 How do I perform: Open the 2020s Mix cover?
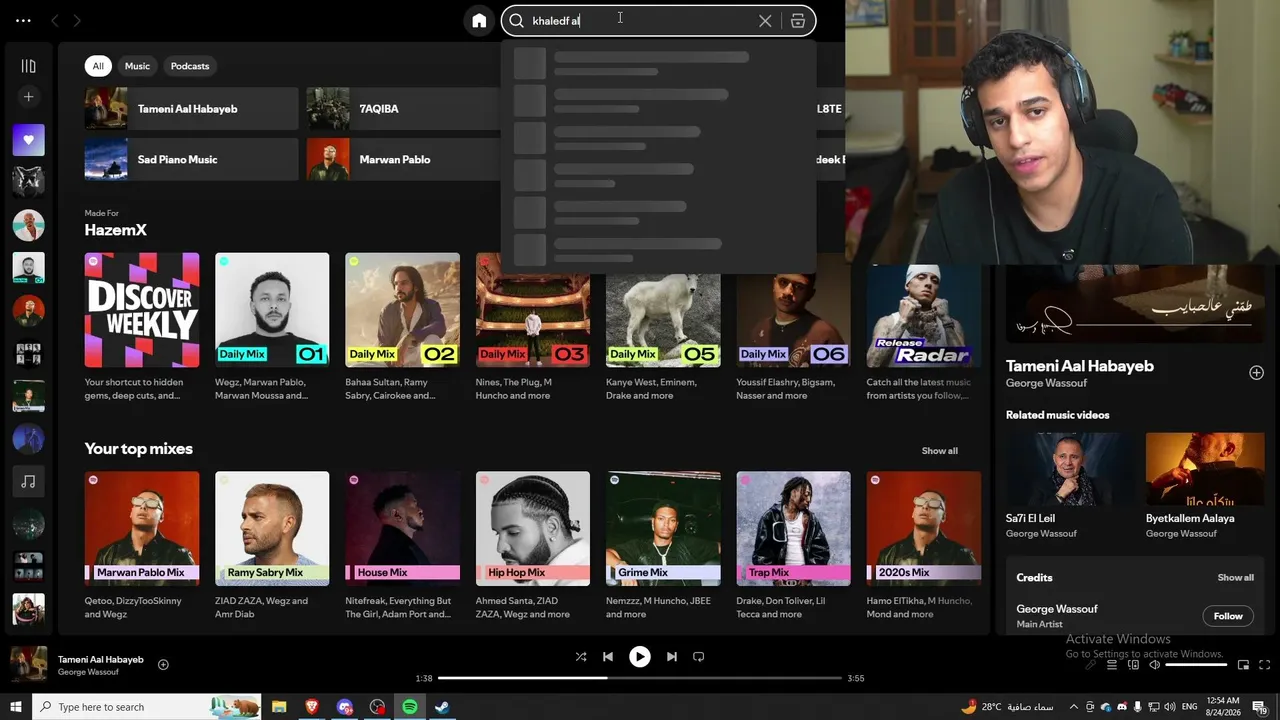(x=924, y=529)
